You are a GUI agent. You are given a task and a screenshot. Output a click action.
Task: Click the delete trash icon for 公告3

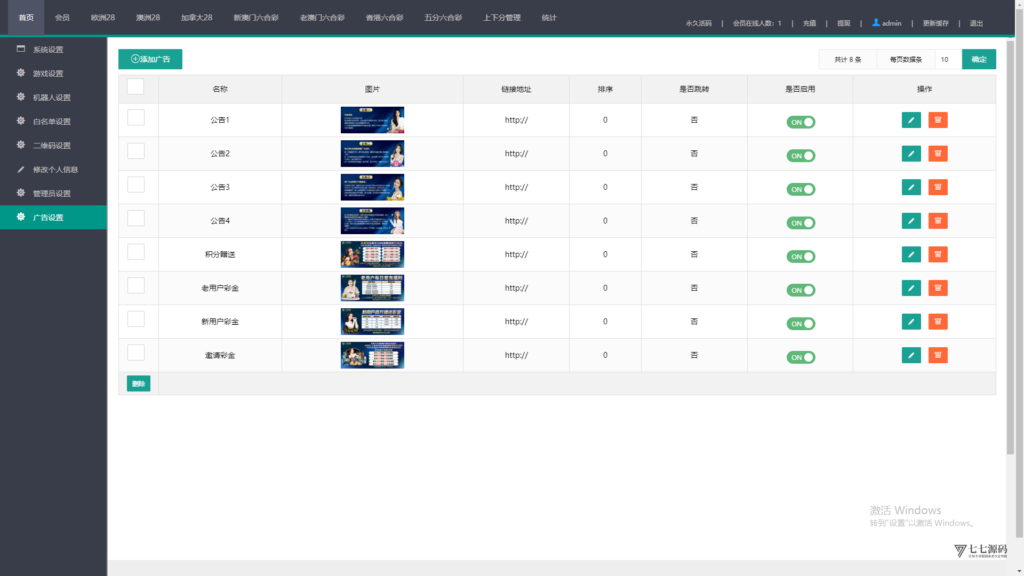[x=938, y=187]
